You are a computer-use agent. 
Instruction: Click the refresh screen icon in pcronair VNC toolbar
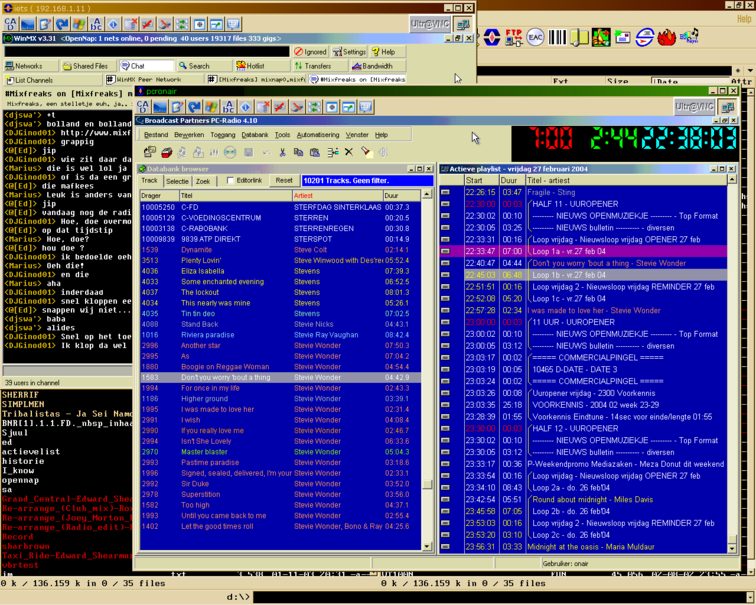[x=194, y=107]
